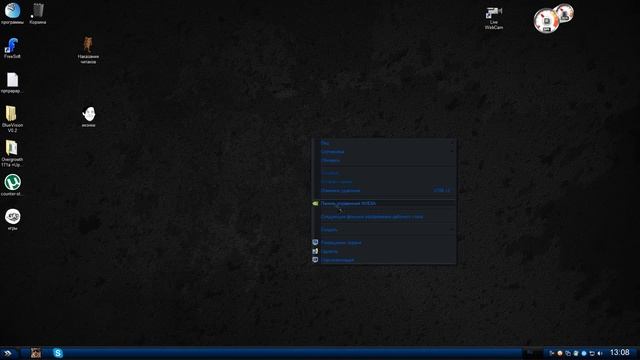Viewport: 640px width, 360px height.
Task: Click Show Desktop strip right of the clock
Action: click(637, 353)
